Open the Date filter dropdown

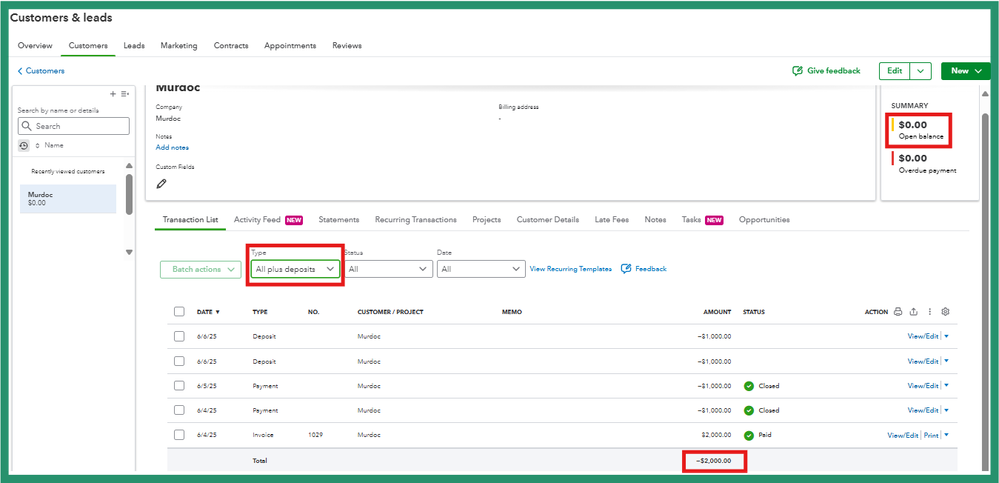[x=481, y=270]
